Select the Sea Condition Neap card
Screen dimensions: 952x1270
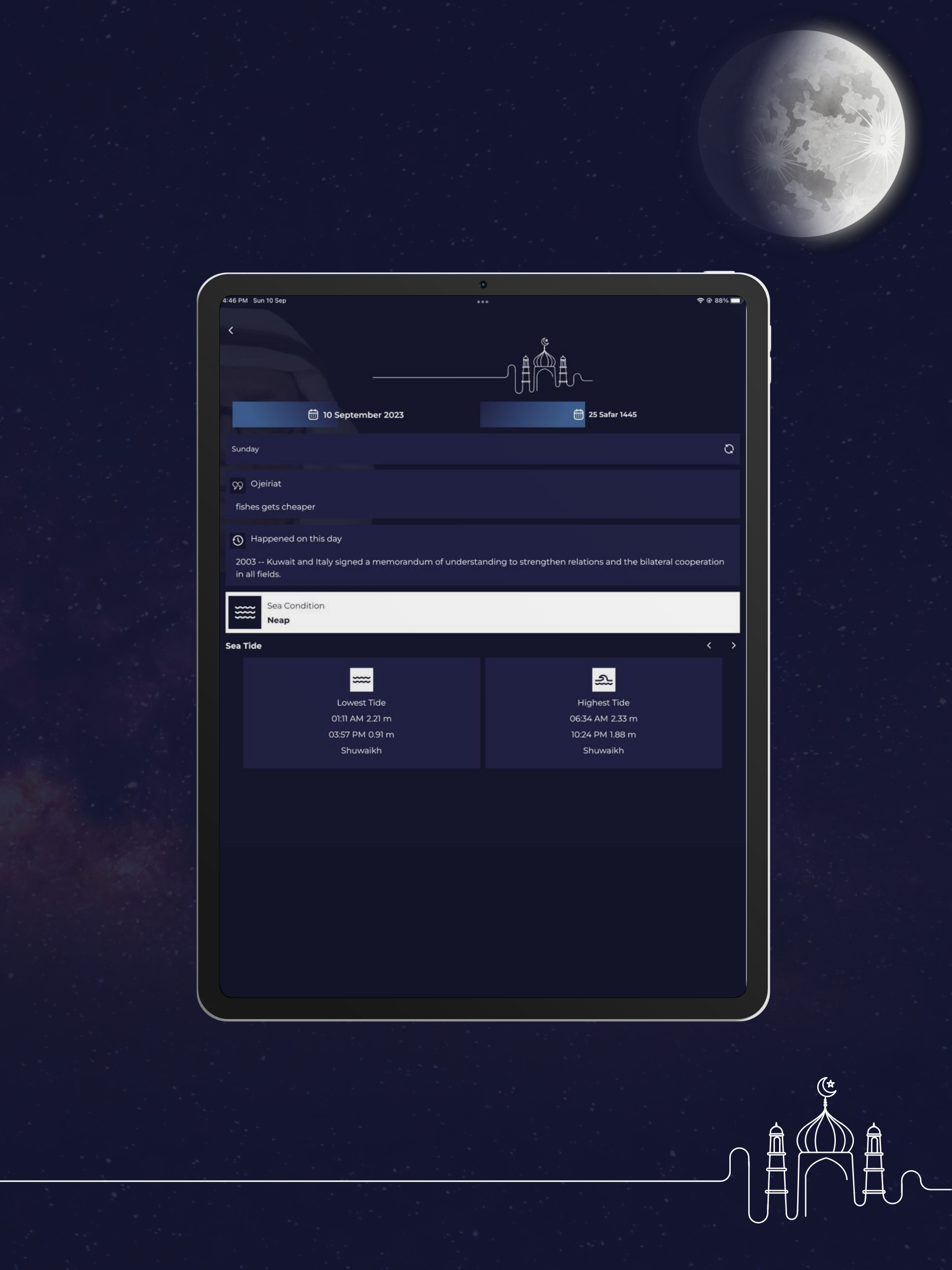tap(483, 613)
